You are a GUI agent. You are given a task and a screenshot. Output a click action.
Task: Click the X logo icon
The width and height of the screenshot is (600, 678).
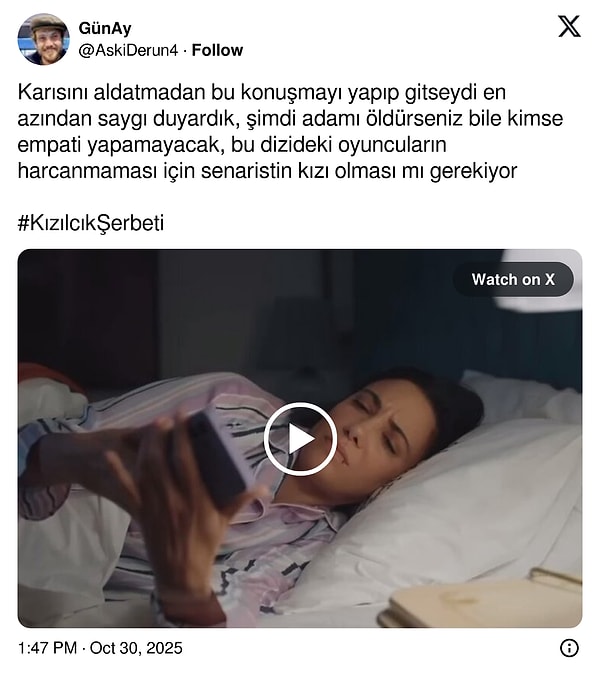[x=569, y=26]
